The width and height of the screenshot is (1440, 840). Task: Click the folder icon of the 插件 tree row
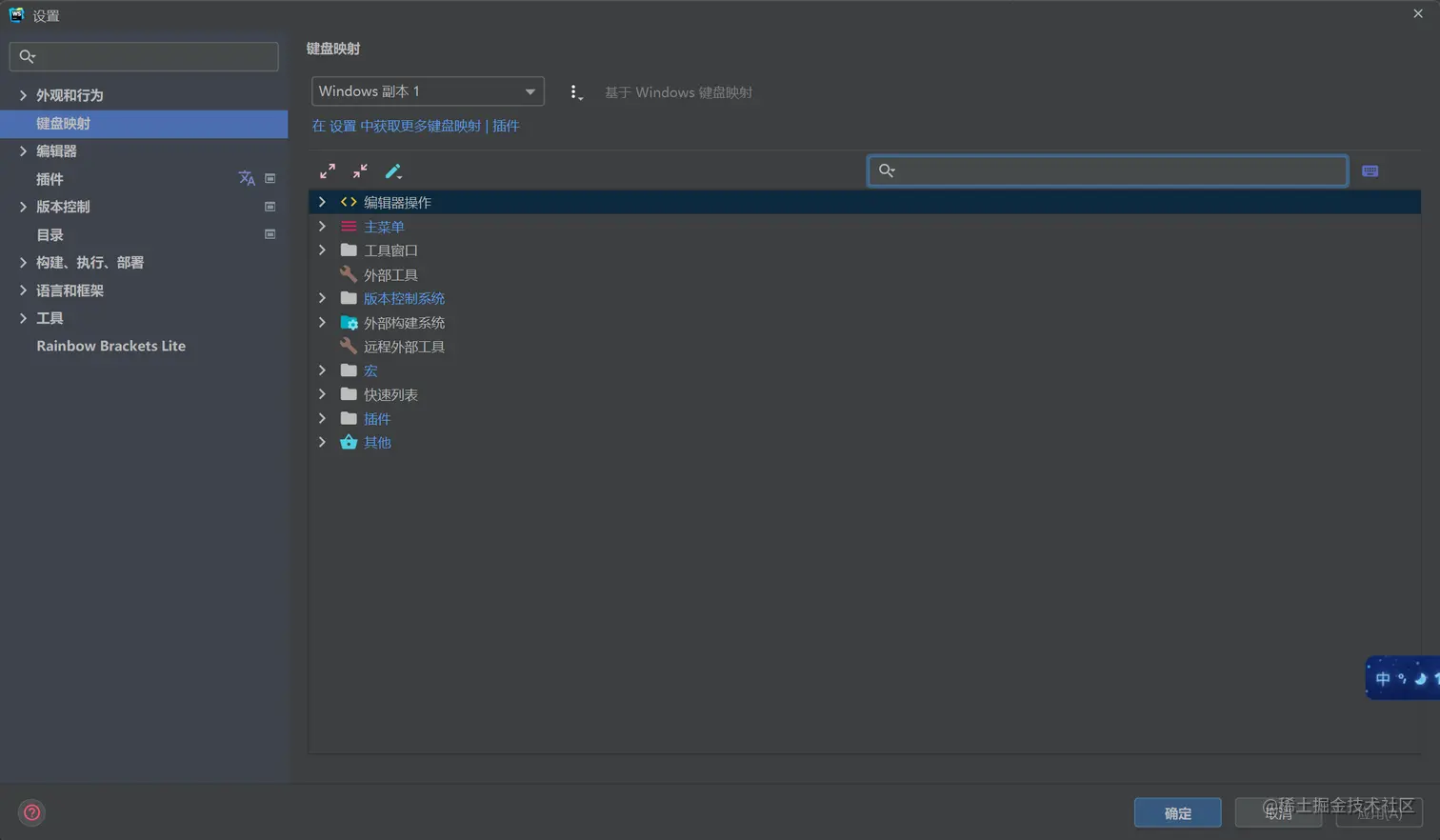[349, 418]
